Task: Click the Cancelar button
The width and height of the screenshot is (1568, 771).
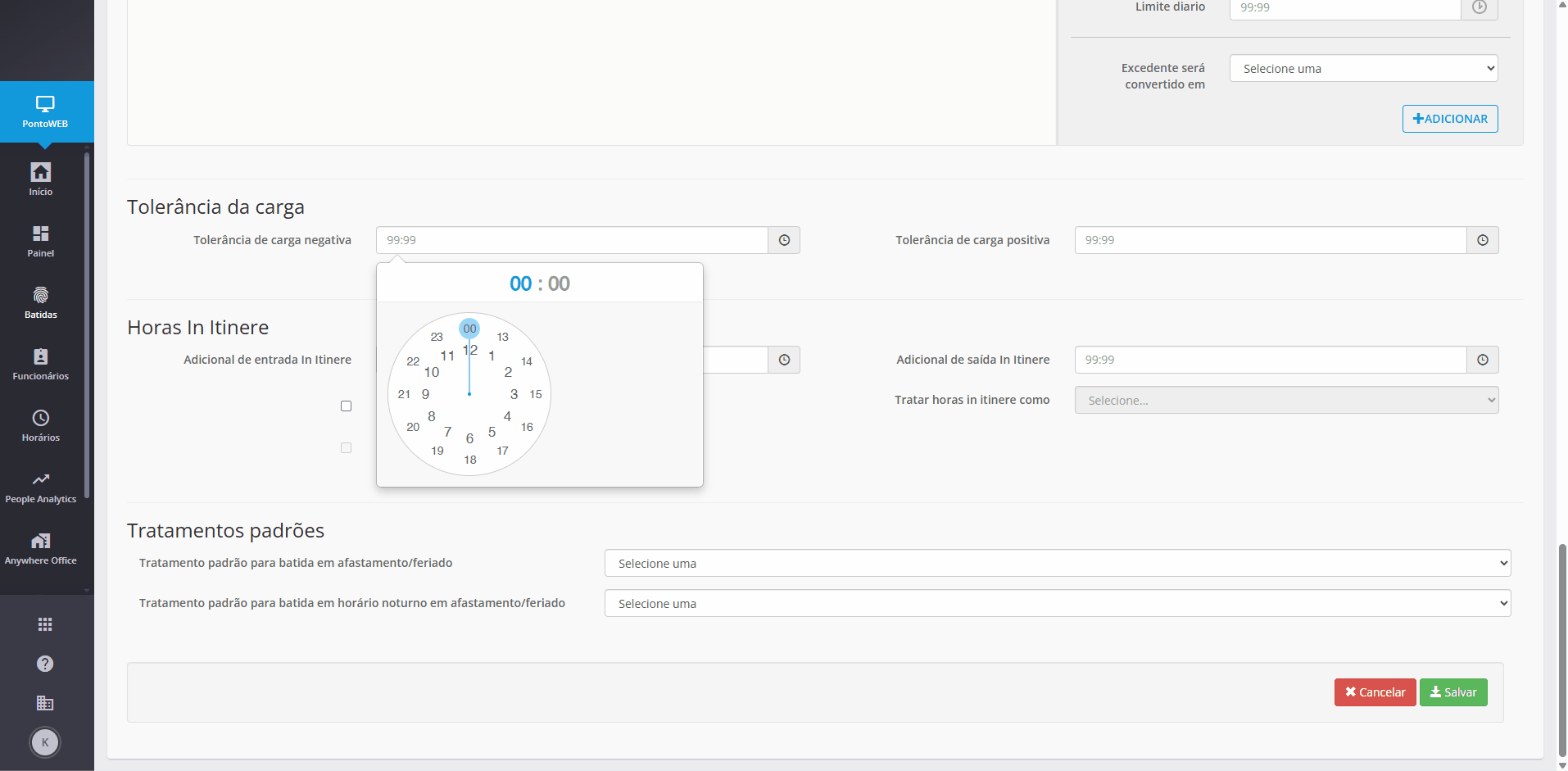Action: [1375, 692]
